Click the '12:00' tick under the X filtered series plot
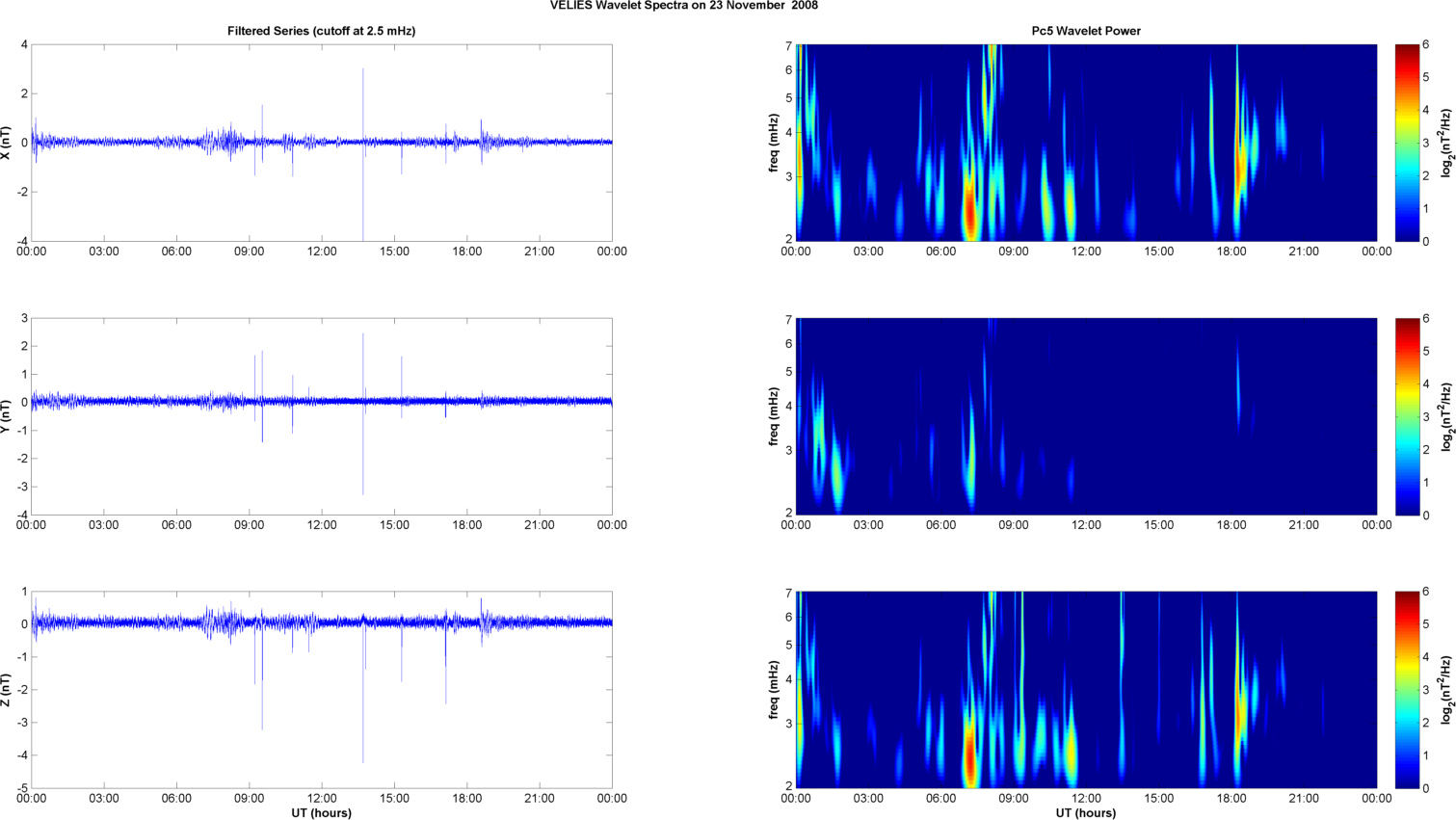This screenshot has width=1456, height=820. coord(322,251)
